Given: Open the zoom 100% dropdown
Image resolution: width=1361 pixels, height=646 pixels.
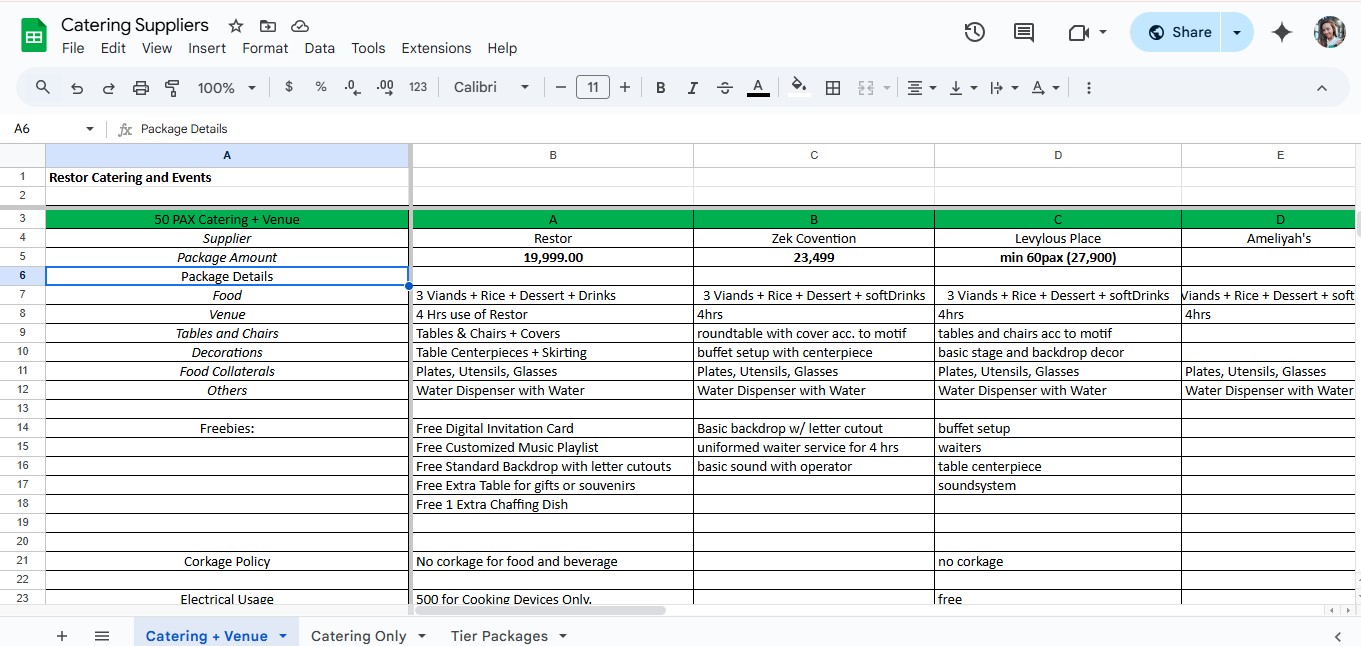Looking at the screenshot, I should click(x=227, y=88).
